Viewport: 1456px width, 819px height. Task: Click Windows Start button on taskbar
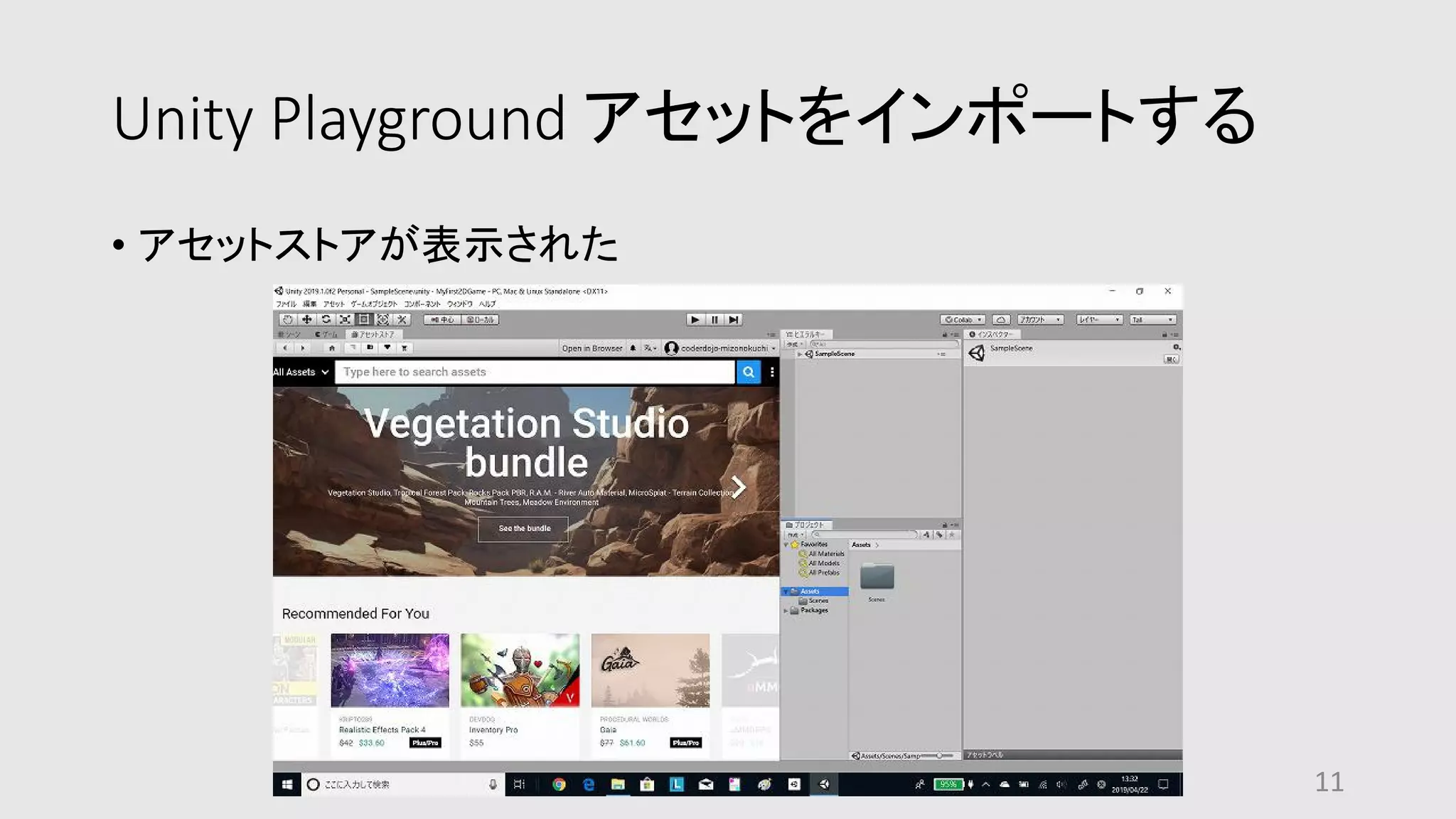click(x=287, y=784)
